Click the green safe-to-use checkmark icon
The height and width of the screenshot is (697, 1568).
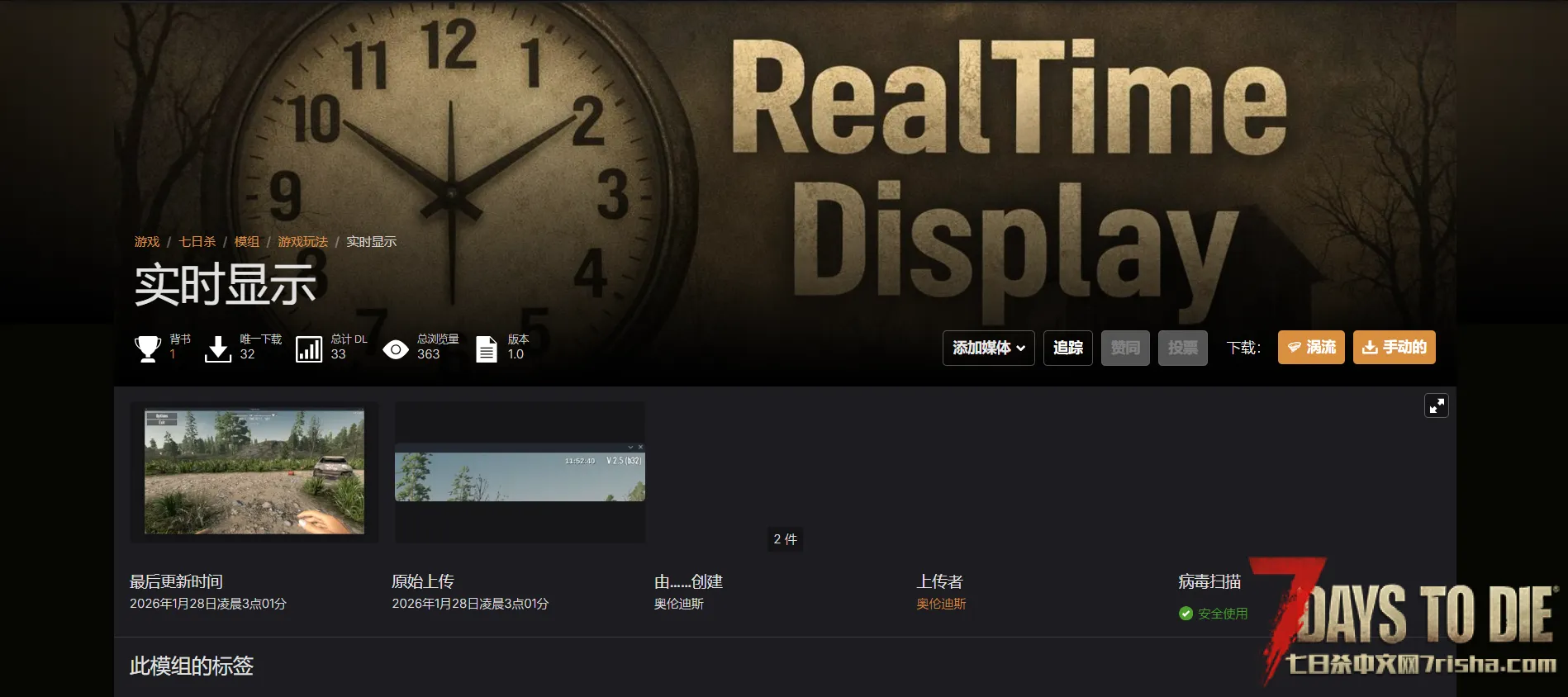point(1186,614)
